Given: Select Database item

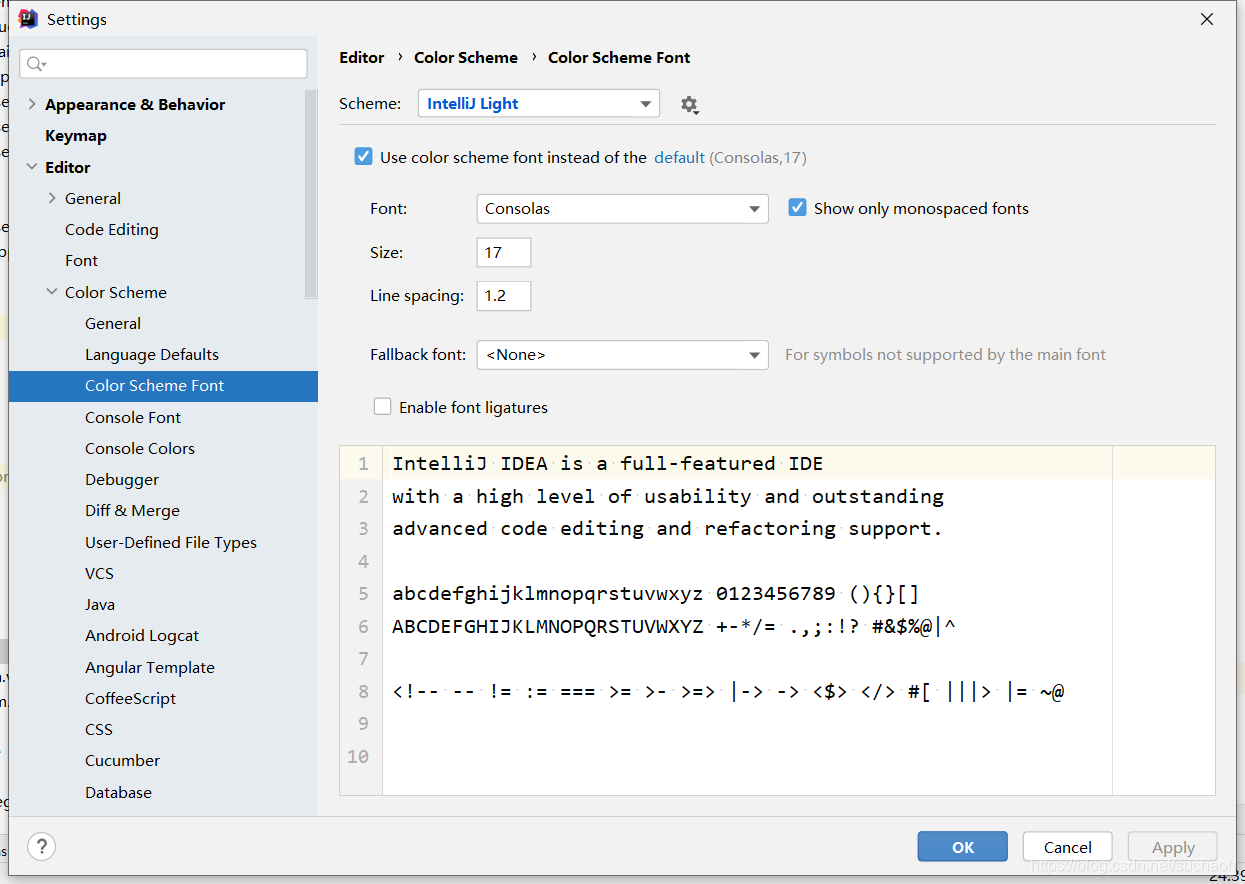Looking at the screenshot, I should [119, 793].
